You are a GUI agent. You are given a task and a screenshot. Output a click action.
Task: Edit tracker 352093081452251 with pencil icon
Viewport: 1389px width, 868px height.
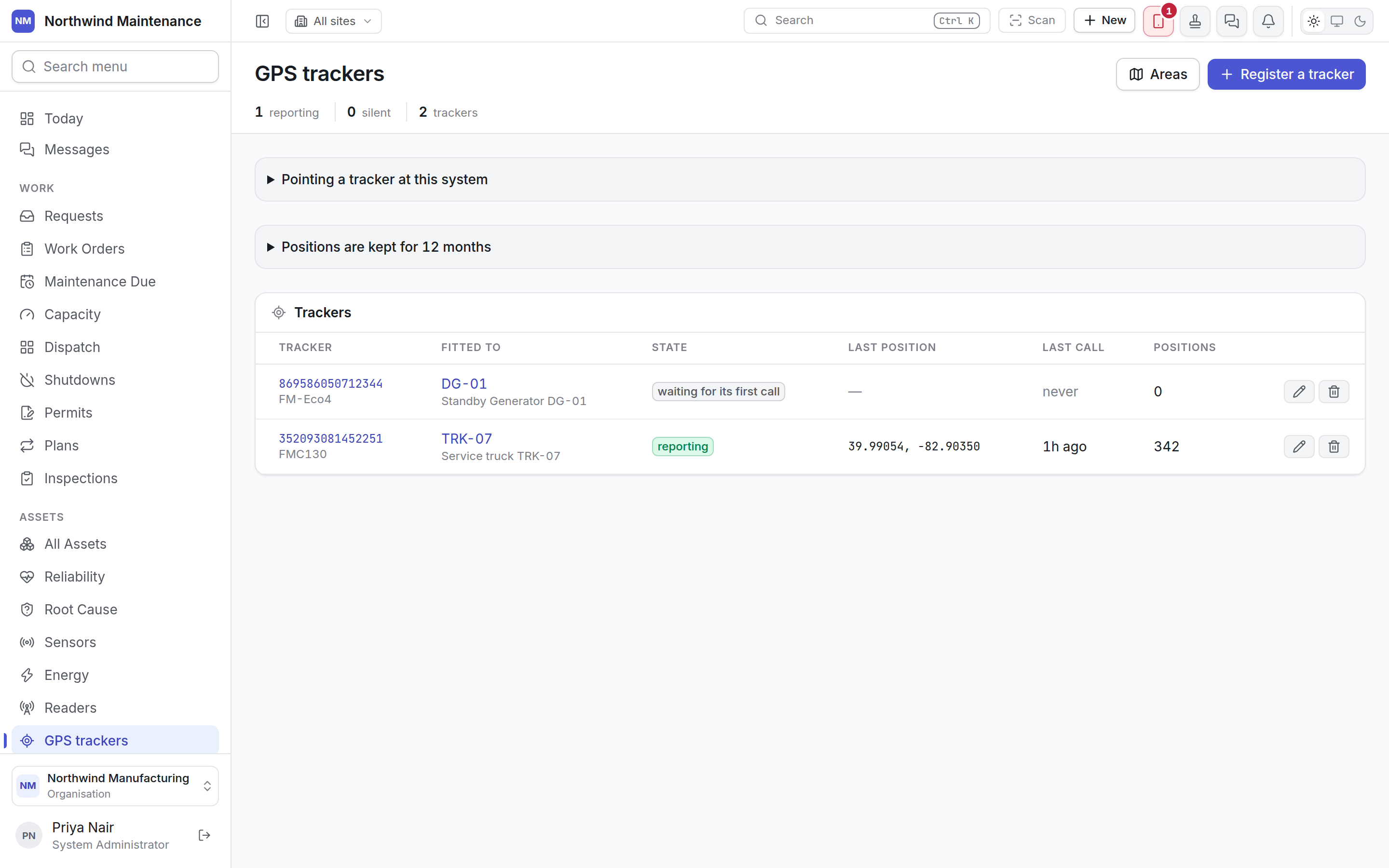[x=1299, y=447]
